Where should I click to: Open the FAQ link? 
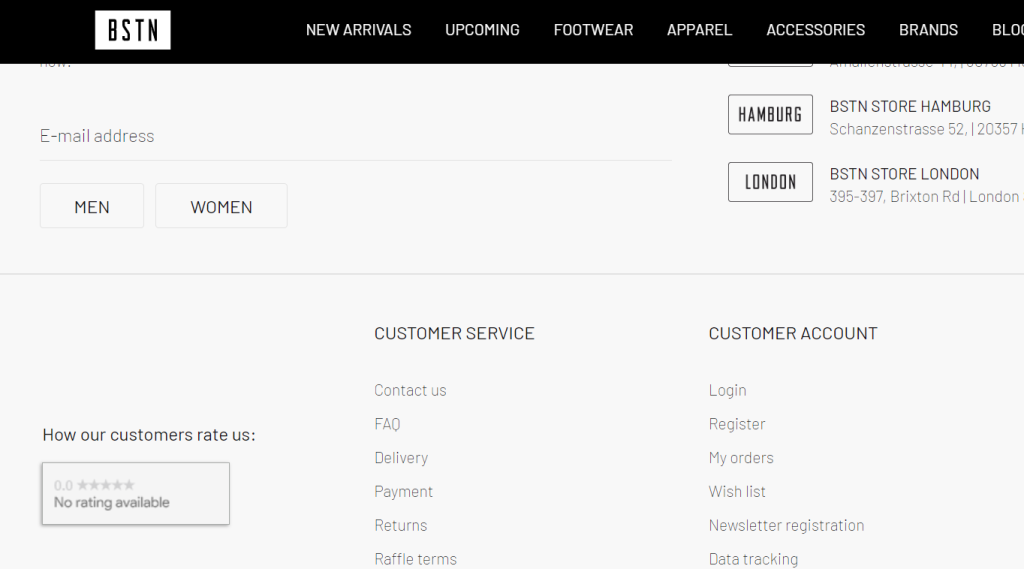[x=387, y=424]
